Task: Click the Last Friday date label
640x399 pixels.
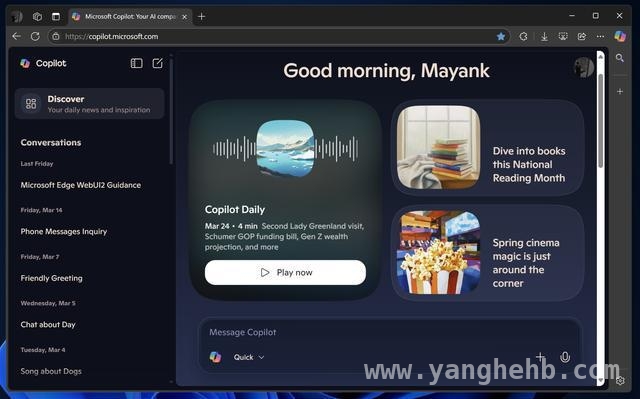Action: pos(37,164)
